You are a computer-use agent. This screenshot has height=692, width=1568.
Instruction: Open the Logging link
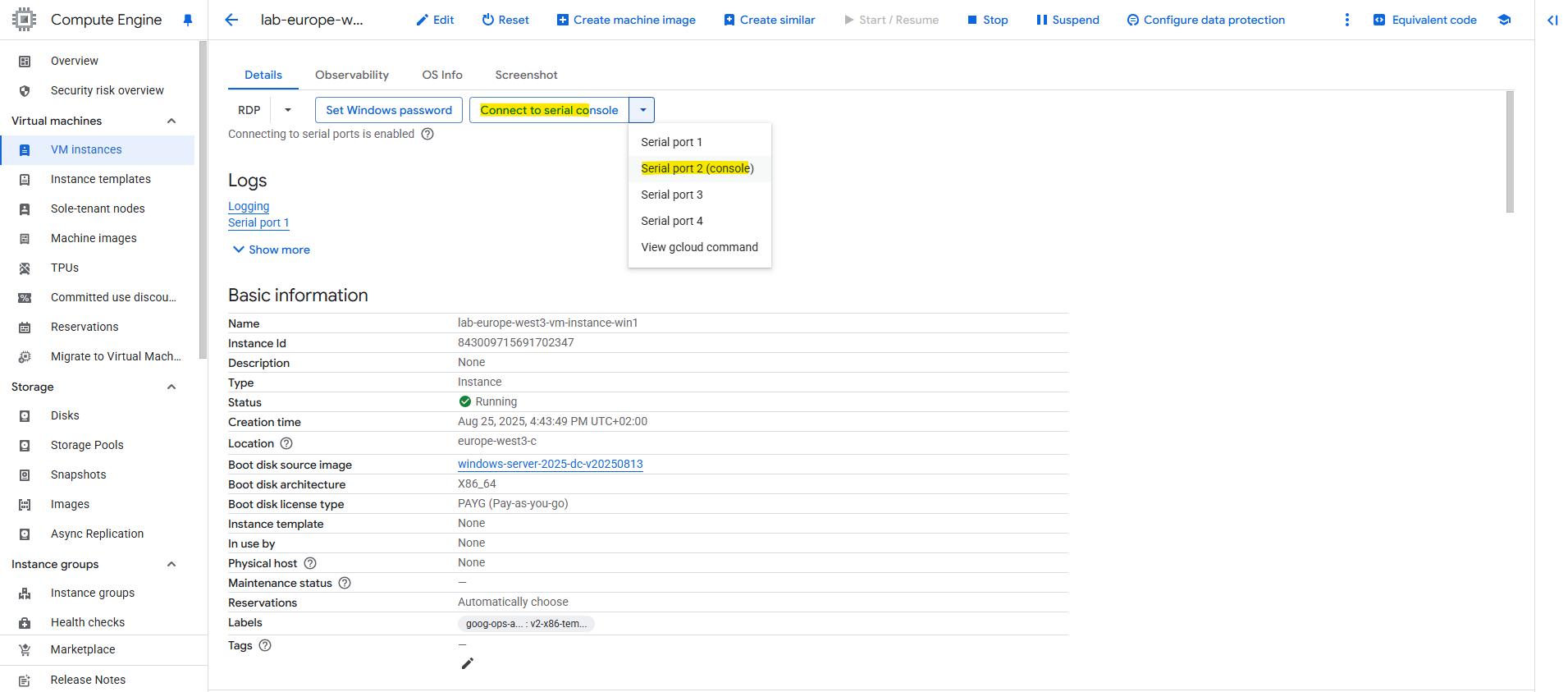click(x=249, y=206)
